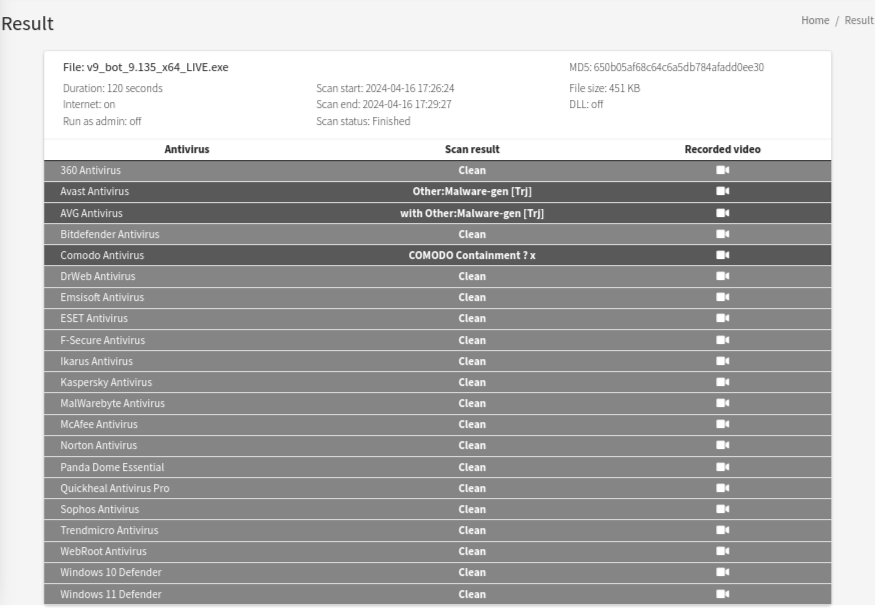Open AVG Antivirus video recording icon

coord(723,213)
